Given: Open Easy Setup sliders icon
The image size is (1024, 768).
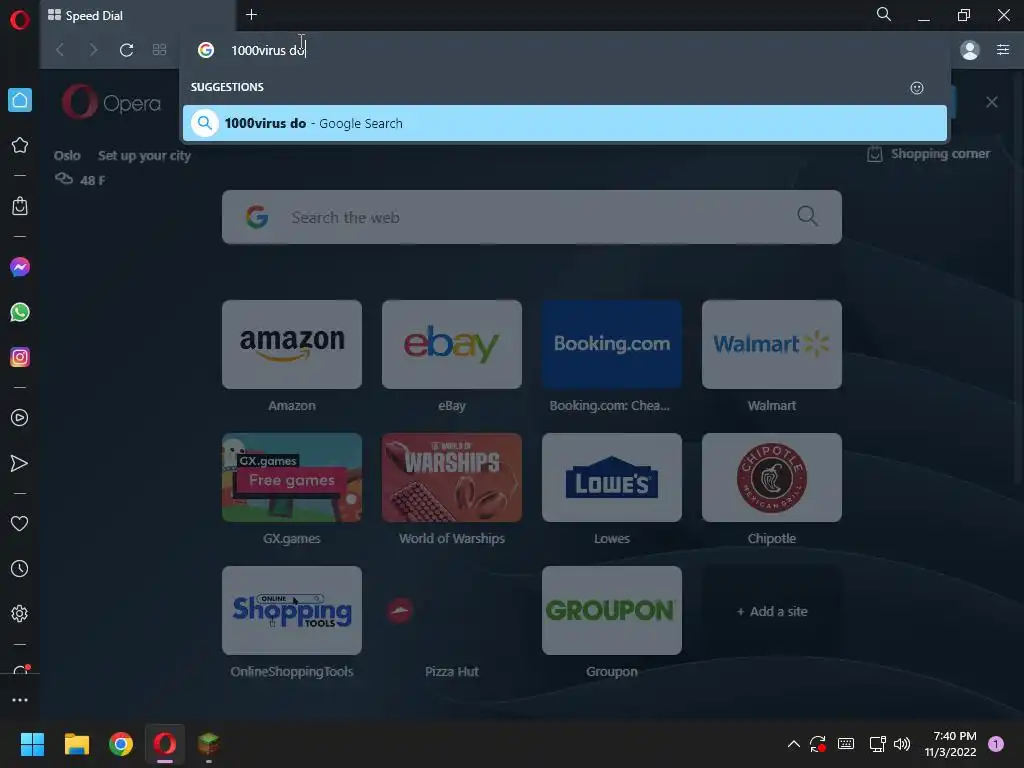Looking at the screenshot, I should click(x=1003, y=50).
